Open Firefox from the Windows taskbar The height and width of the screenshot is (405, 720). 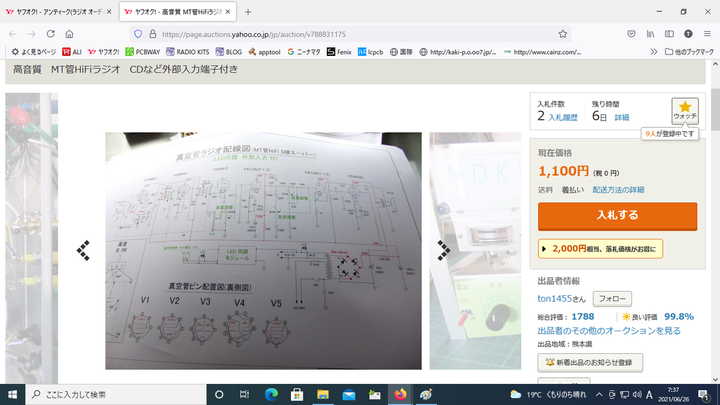click(x=400, y=394)
